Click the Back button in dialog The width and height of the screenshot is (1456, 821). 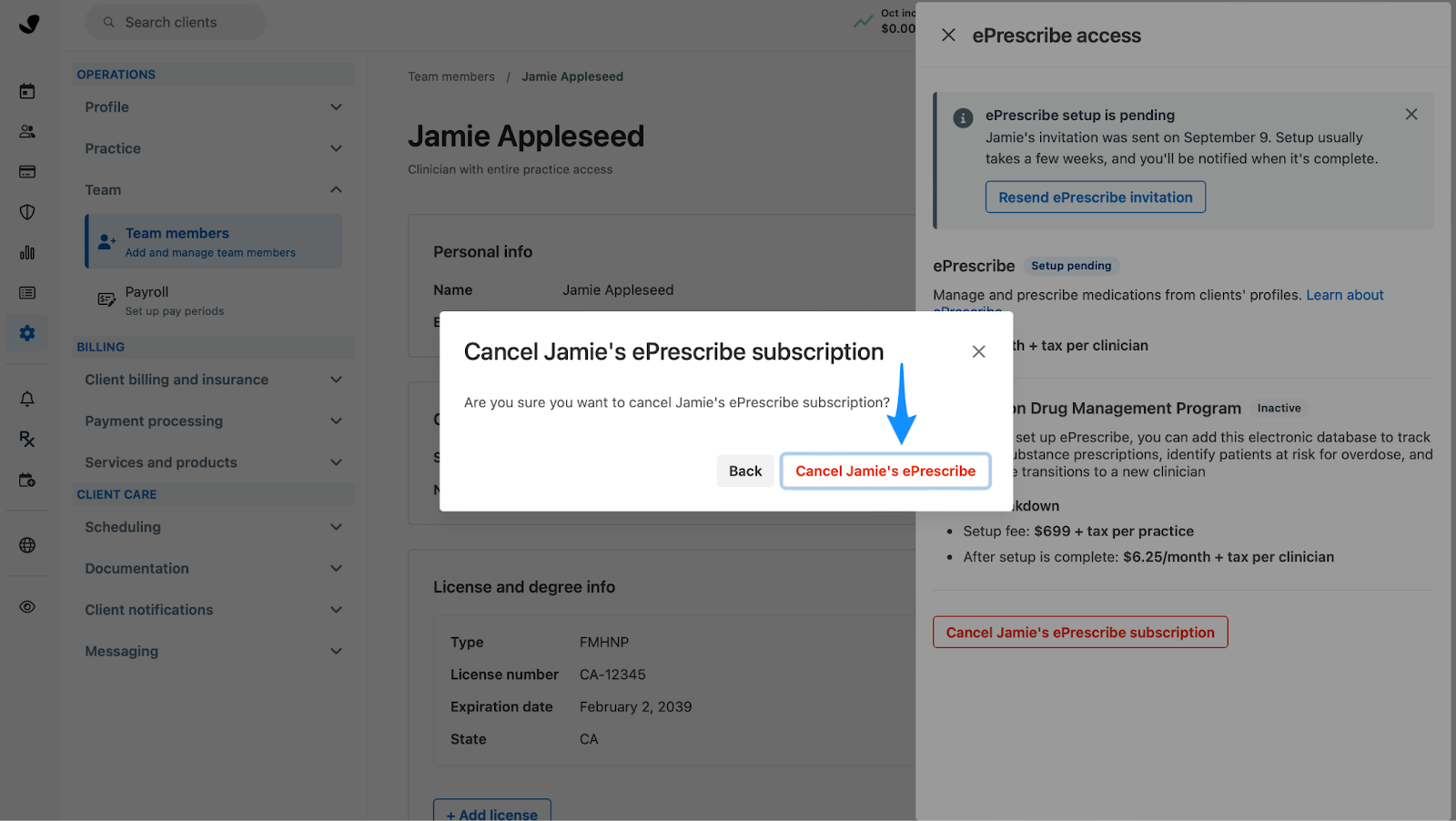tap(745, 471)
